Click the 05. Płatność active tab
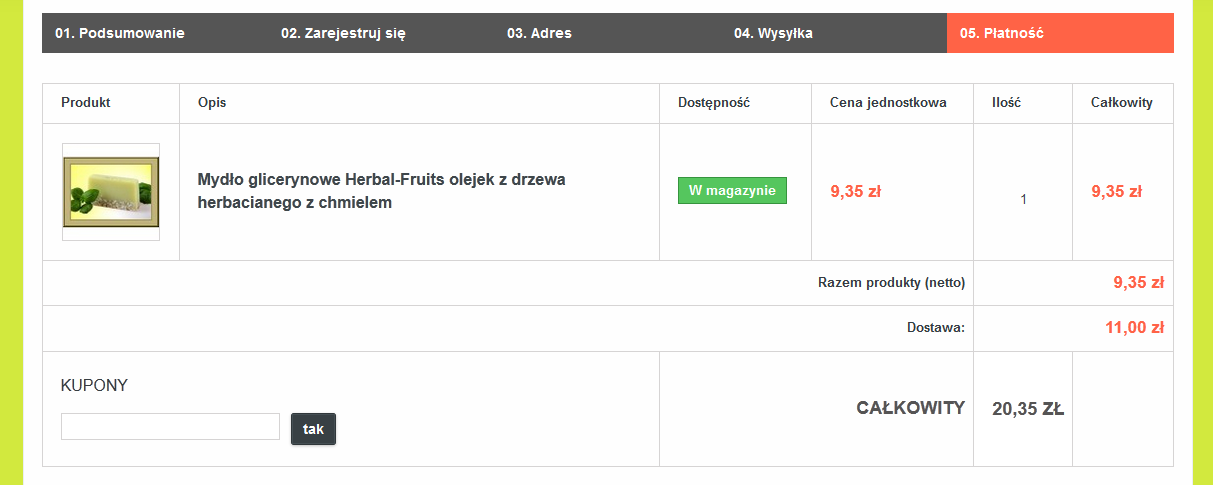1213x485 pixels. [x=1002, y=33]
